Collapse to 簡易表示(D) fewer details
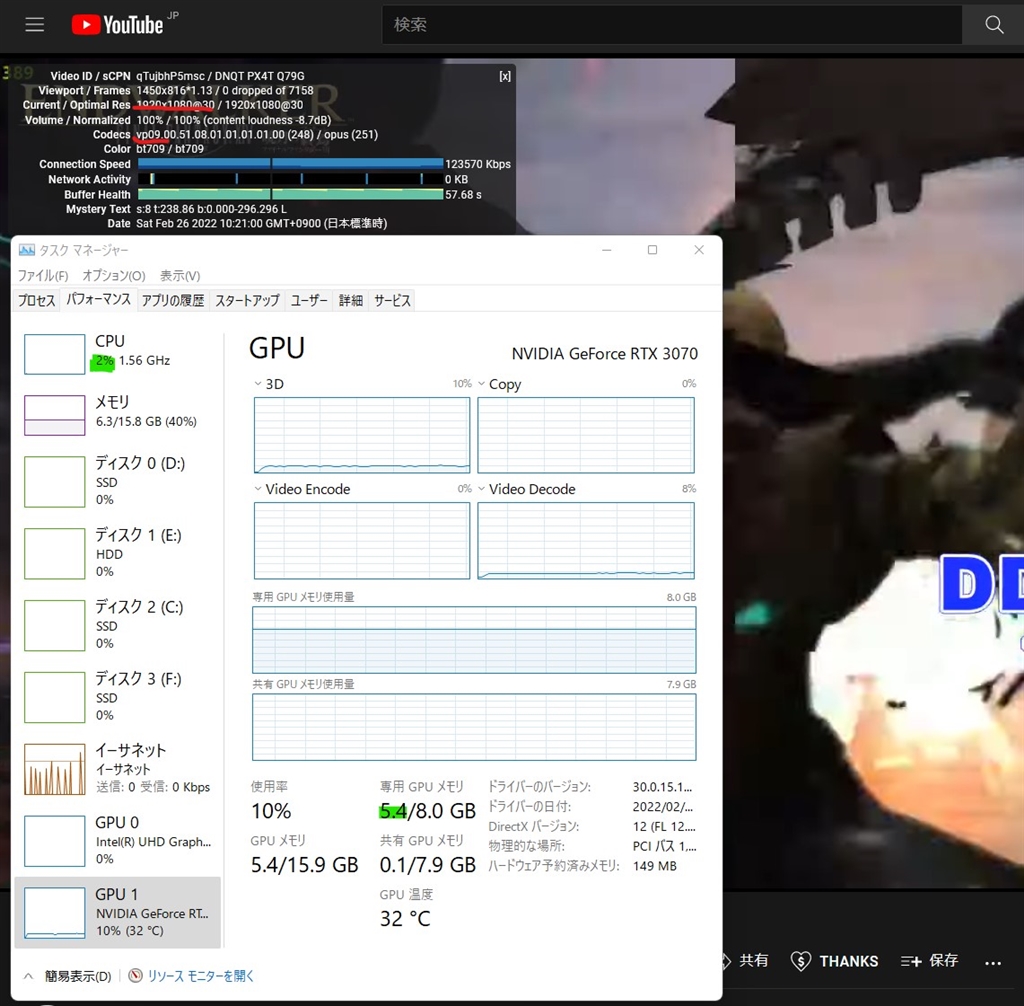The height and width of the screenshot is (1006, 1024). [68, 976]
